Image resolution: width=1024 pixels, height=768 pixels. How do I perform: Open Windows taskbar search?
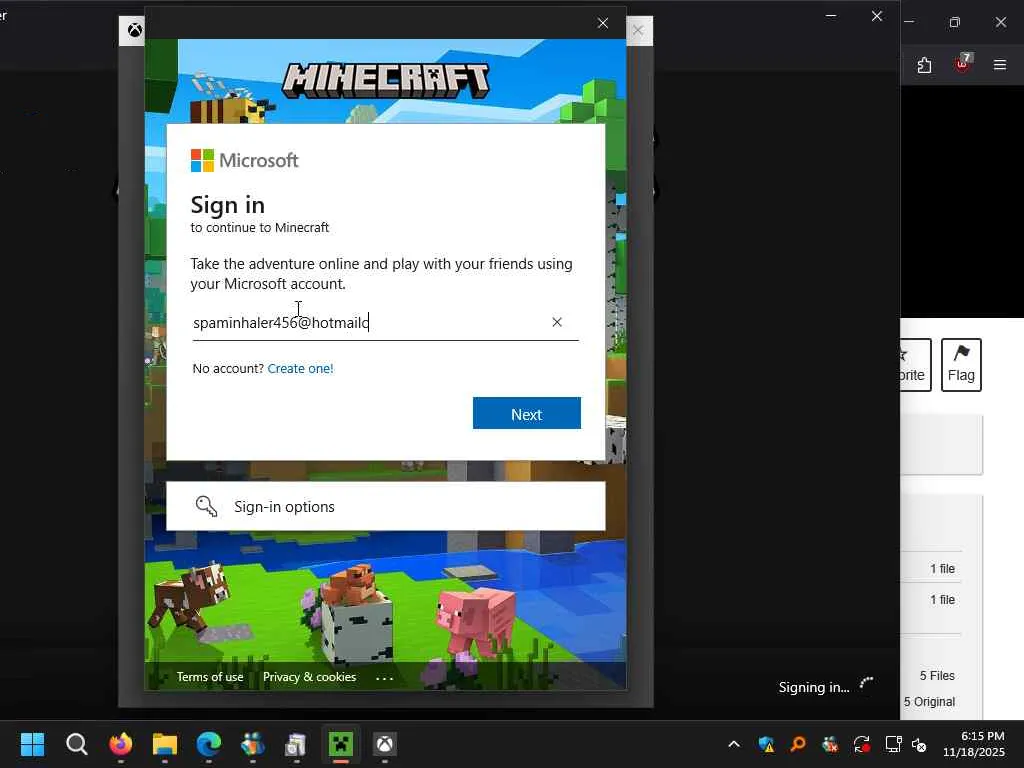pyautogui.click(x=76, y=744)
